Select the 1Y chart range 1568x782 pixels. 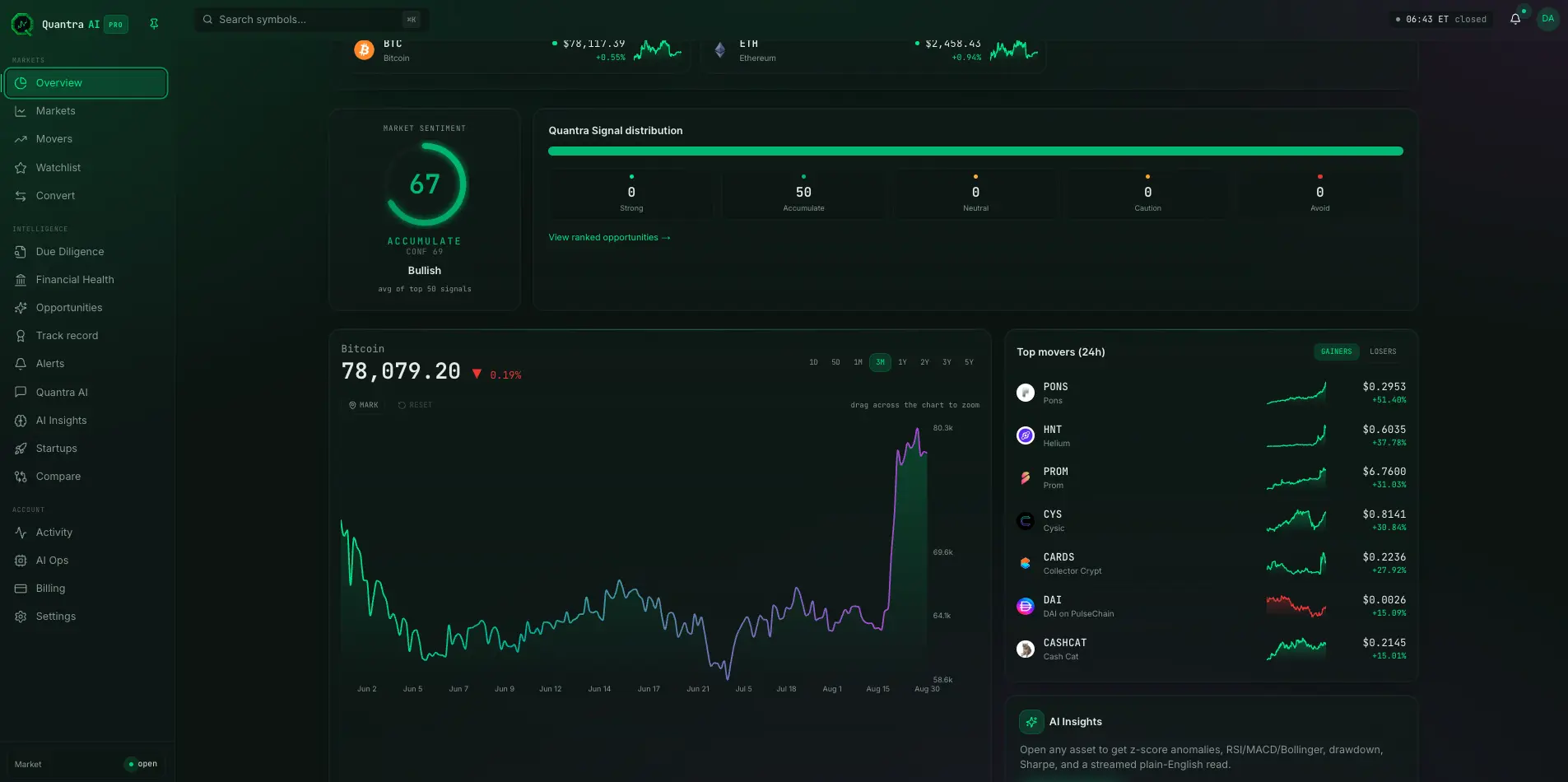click(x=902, y=362)
